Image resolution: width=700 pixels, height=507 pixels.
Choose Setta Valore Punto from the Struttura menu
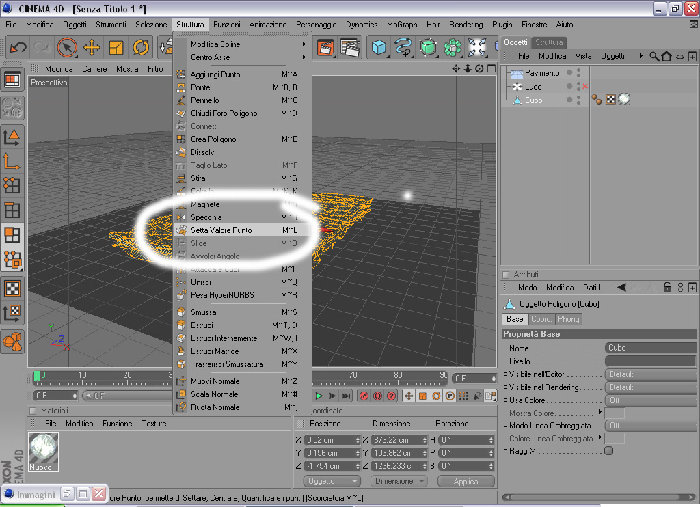coord(242,230)
